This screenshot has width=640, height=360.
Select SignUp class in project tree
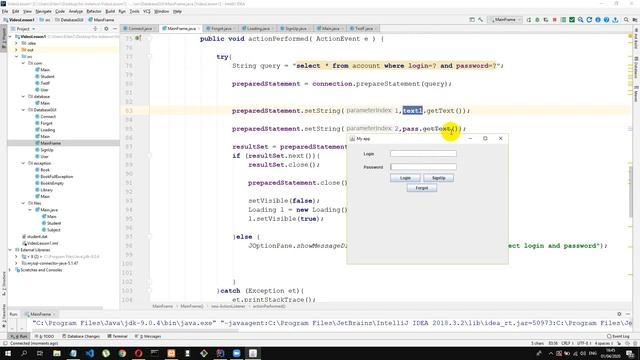pyautogui.click(x=47, y=150)
